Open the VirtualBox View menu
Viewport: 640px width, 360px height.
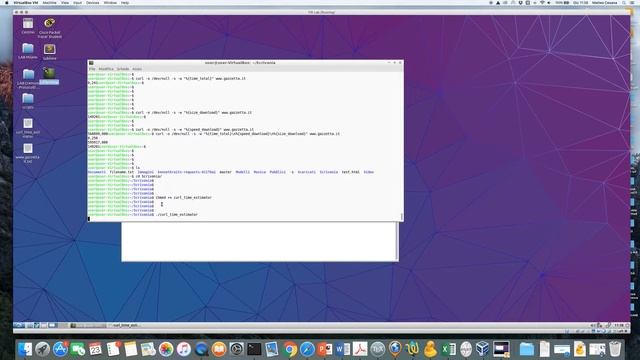(65, 3)
